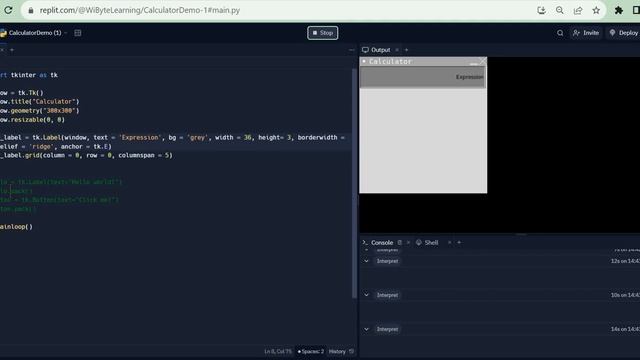Close the Shell tab
Screen dimensions: 640x360
[449, 242]
